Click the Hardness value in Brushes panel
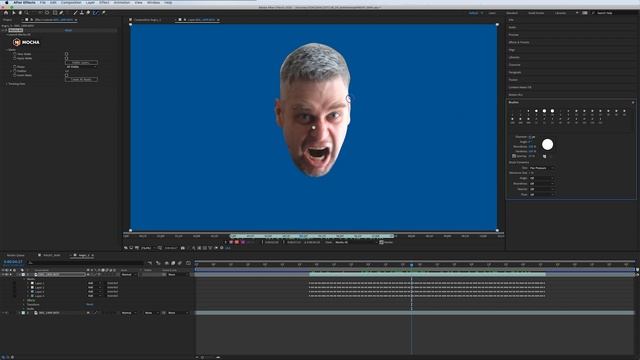640x360 pixels. (532, 151)
